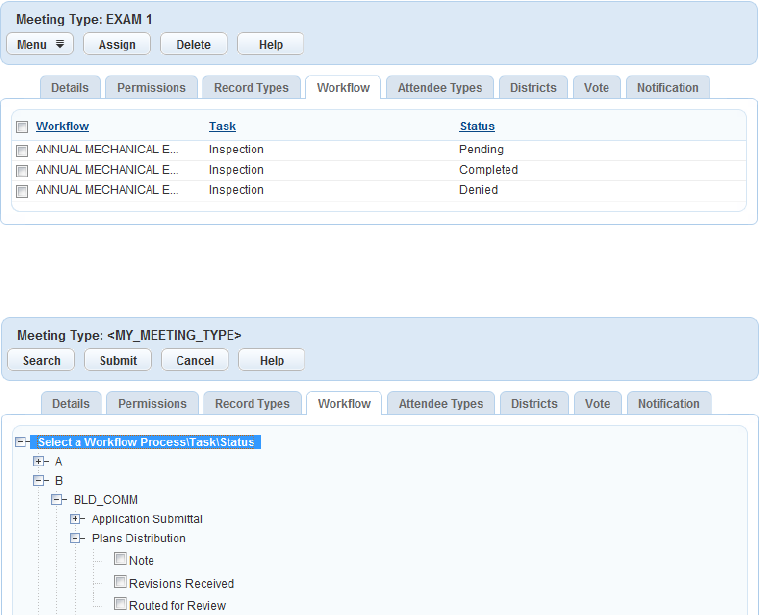Collapse the Plans Distribution node
This screenshot has height=615, width=762.
pyautogui.click(x=75, y=538)
